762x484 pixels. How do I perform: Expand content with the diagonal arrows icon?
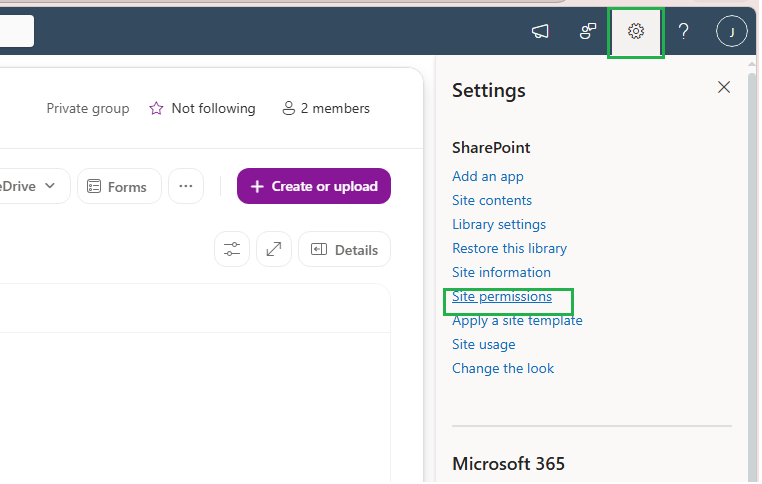click(x=275, y=250)
